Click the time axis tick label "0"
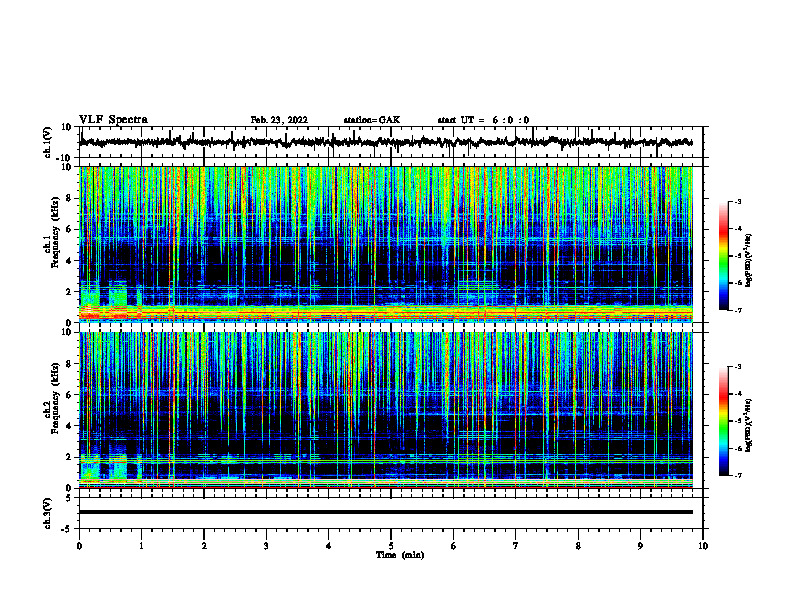The width and height of the screenshot is (792, 612). (x=79, y=546)
